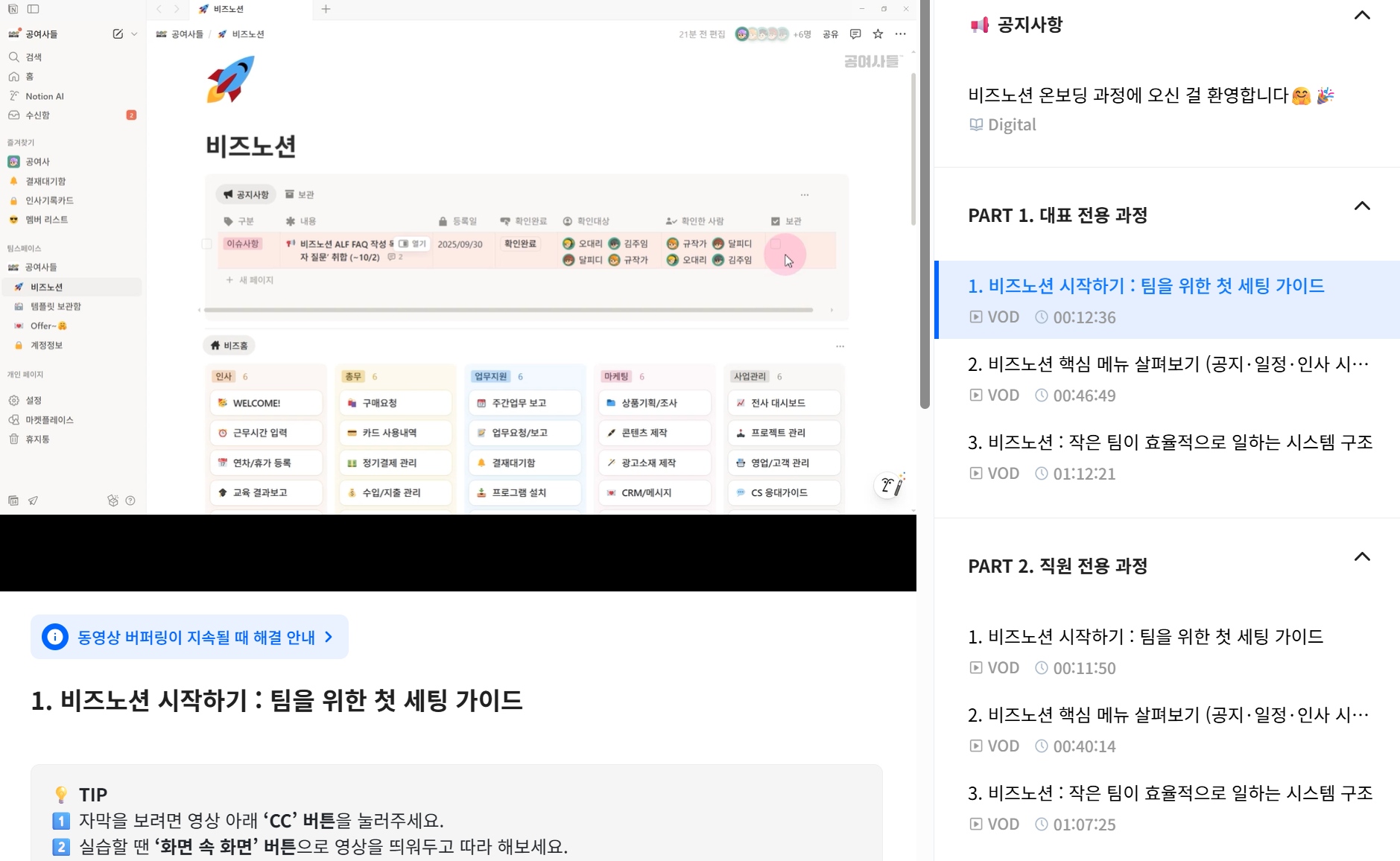Play the PART 2 lesson lasting 00:11:50
Screen dimensions: 1400x861
tap(1168, 651)
